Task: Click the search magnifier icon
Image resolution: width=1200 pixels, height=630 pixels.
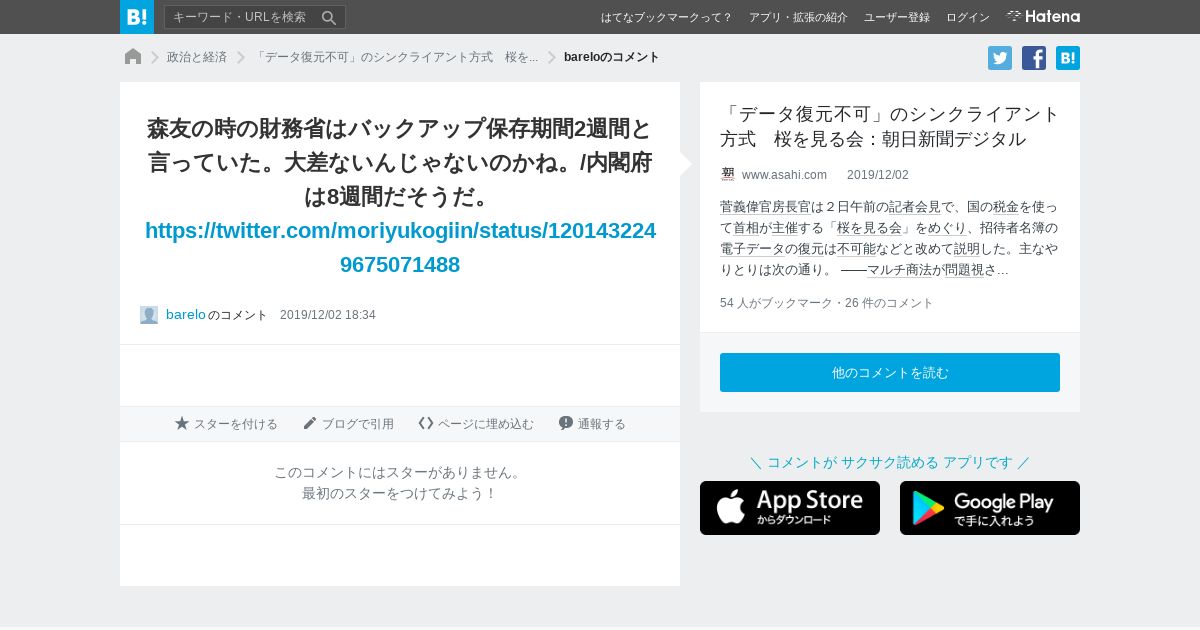Action: pos(329,17)
